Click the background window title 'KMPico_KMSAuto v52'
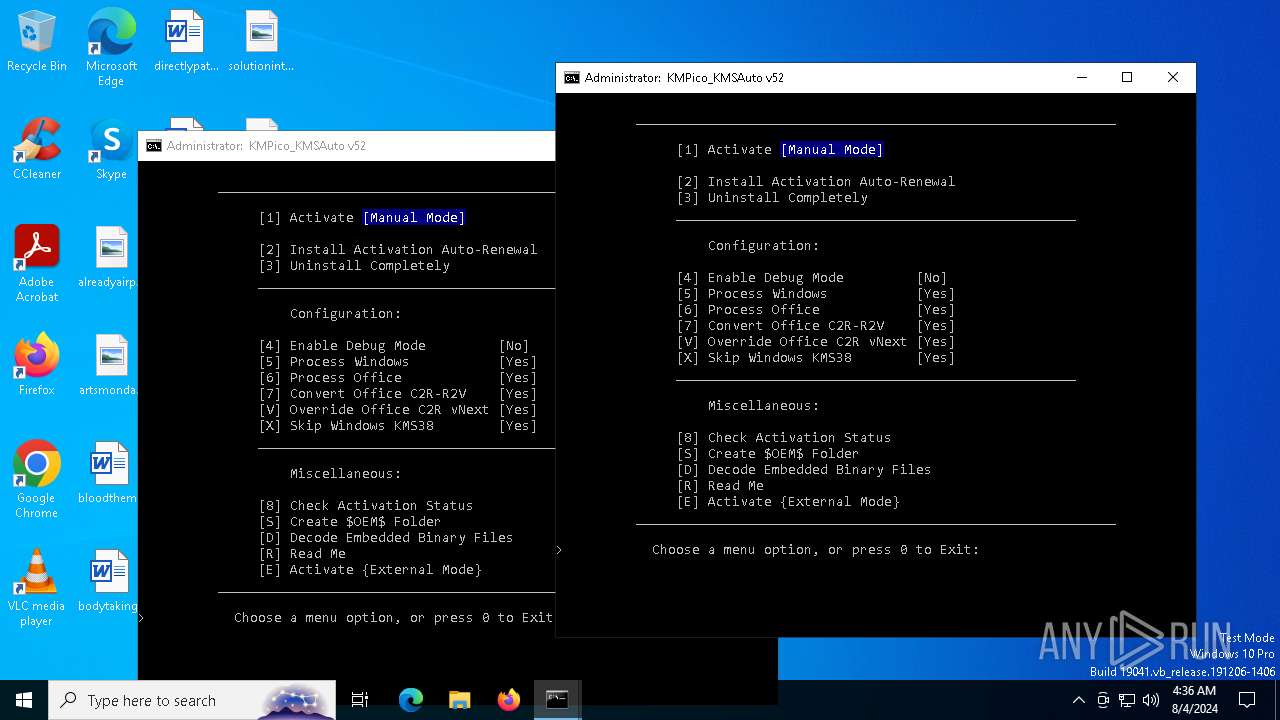 point(307,146)
